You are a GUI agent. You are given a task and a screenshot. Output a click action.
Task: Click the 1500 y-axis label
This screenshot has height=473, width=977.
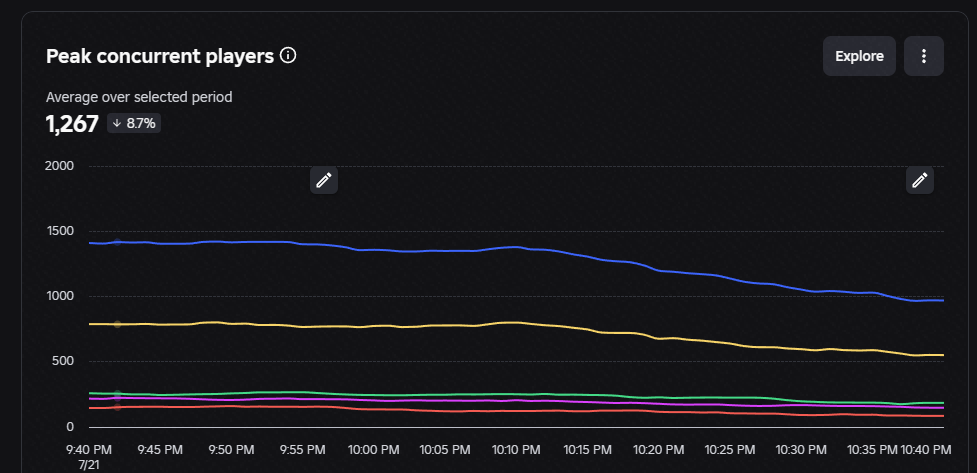tap(60, 231)
